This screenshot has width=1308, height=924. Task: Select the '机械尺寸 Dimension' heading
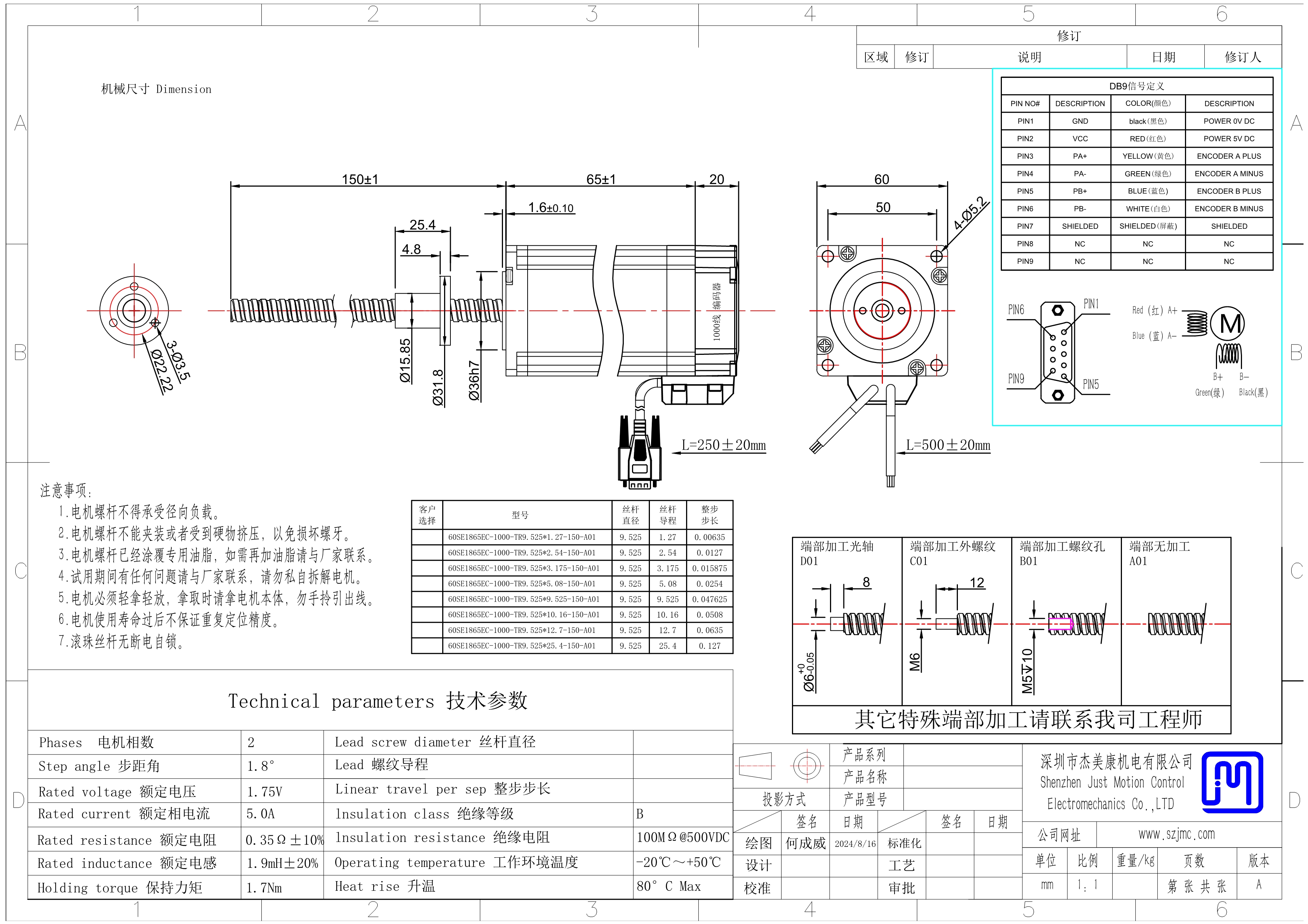[x=156, y=89]
